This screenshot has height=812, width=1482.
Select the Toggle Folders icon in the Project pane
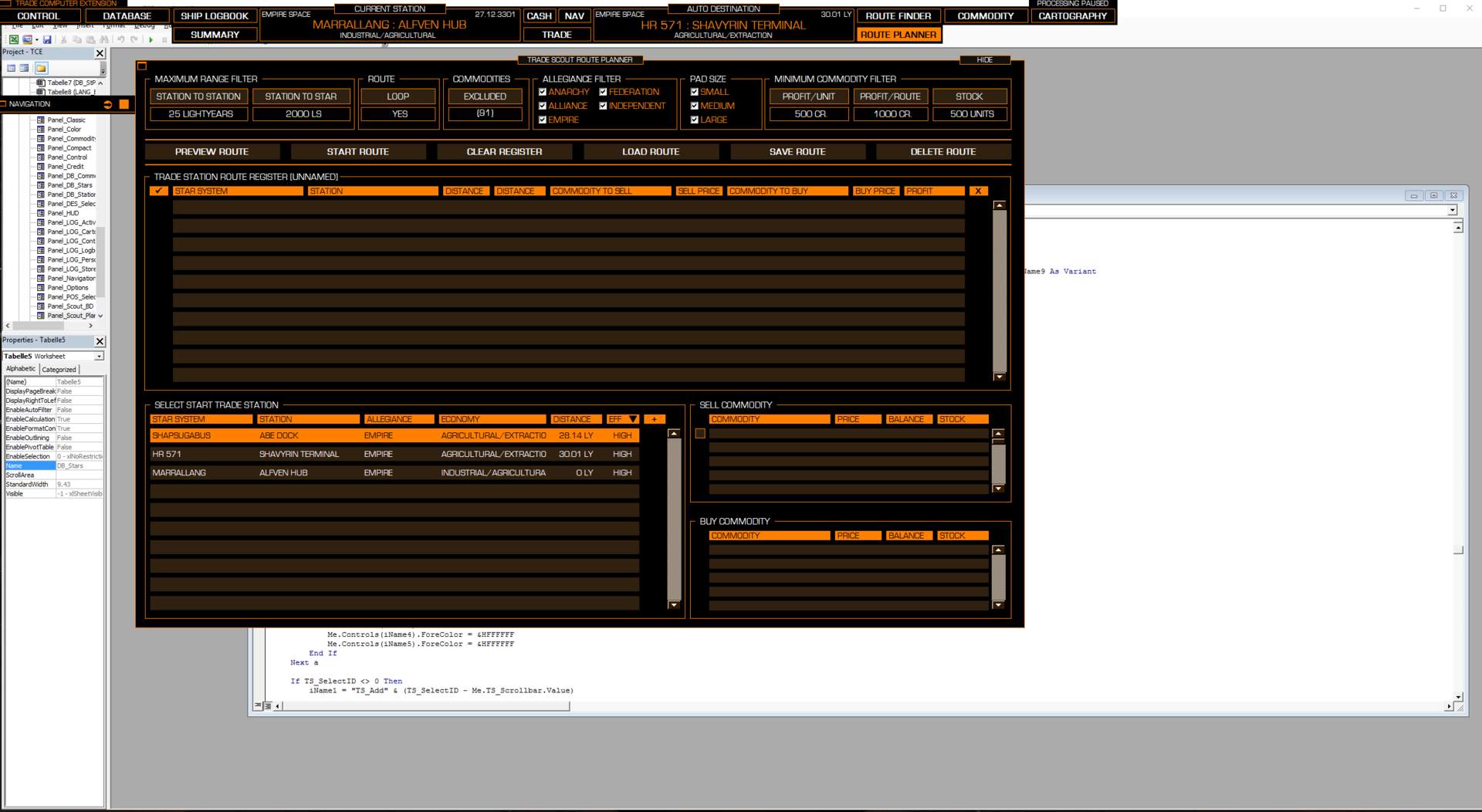tap(41, 68)
